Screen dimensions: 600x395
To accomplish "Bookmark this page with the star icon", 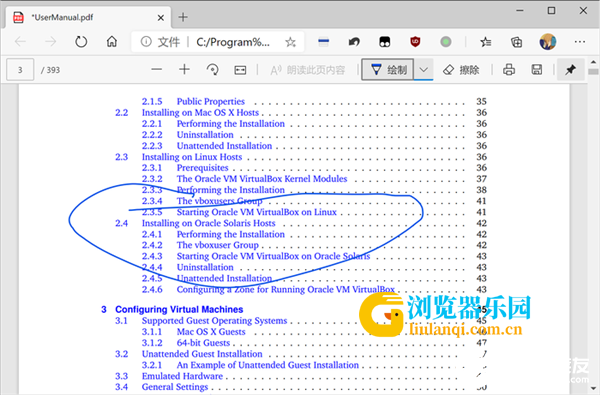I will pyautogui.click(x=290, y=42).
